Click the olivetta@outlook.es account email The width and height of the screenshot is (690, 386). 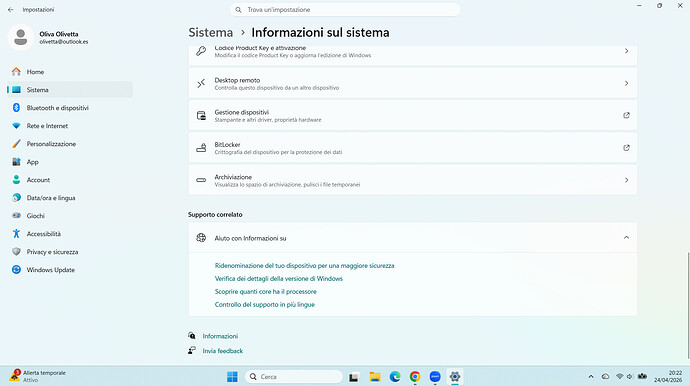click(64, 42)
